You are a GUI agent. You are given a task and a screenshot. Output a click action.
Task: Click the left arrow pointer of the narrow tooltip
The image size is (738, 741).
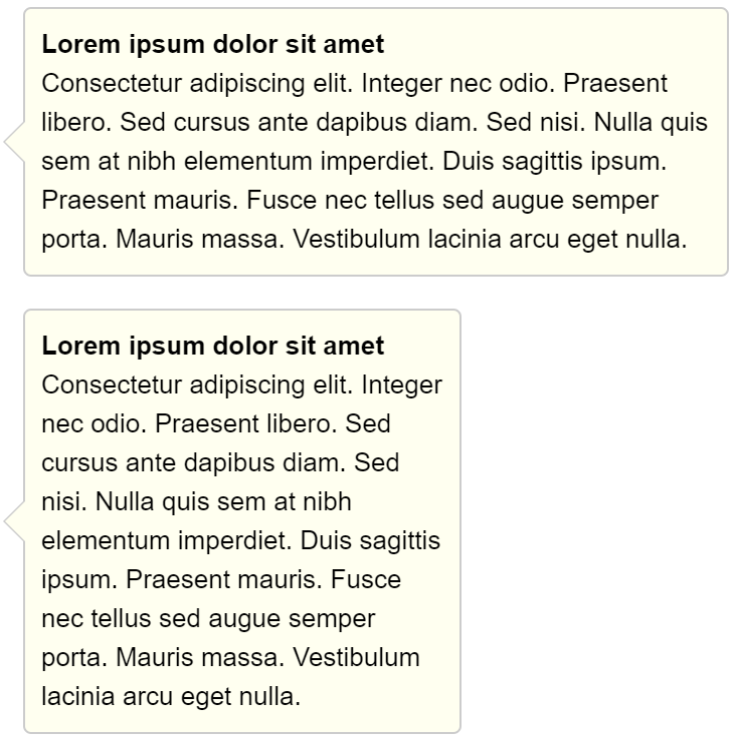tap(14, 521)
